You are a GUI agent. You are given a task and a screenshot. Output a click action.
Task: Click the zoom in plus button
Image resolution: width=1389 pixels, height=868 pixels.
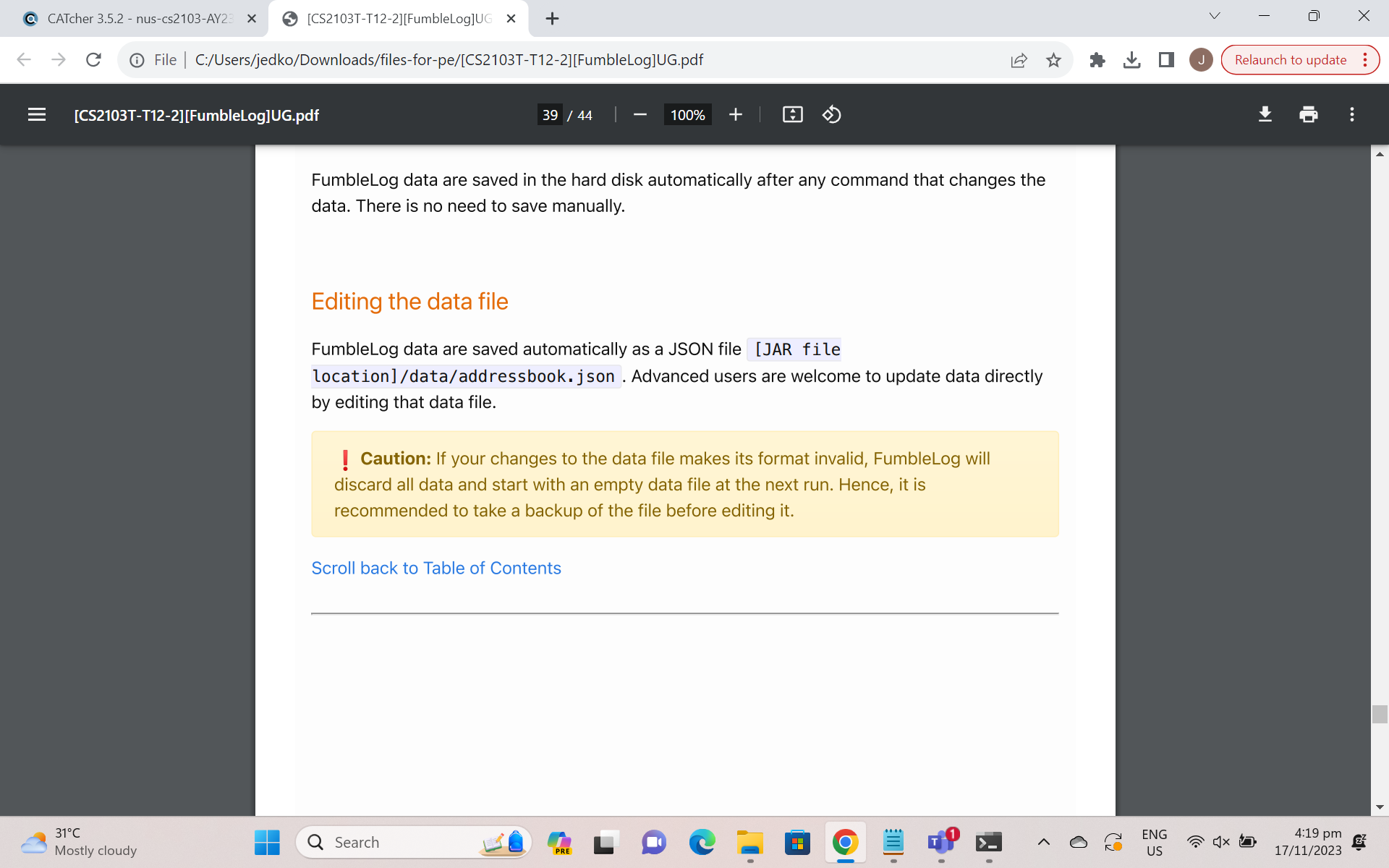point(735,114)
